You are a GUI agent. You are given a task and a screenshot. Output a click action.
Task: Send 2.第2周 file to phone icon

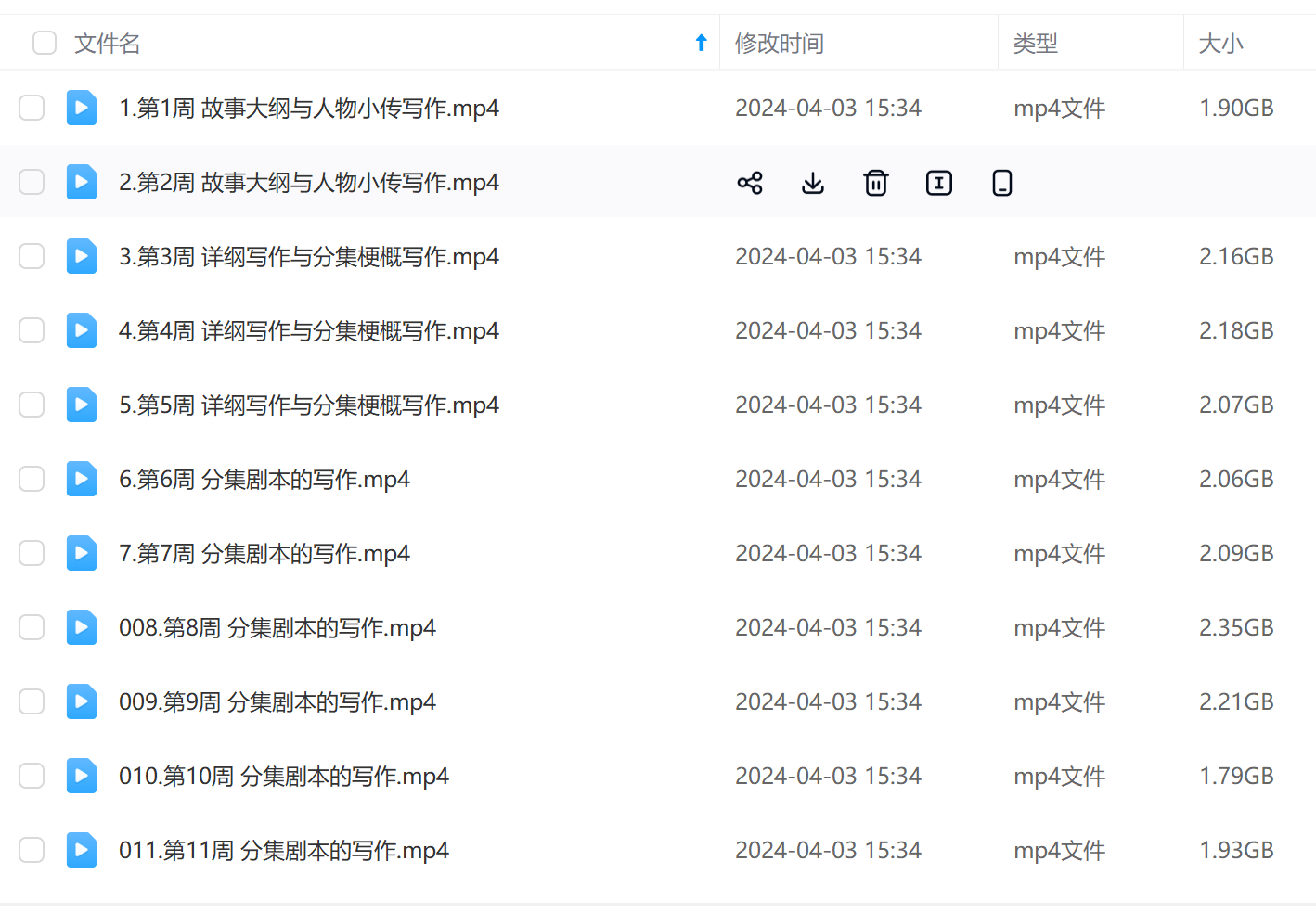tap(1002, 183)
